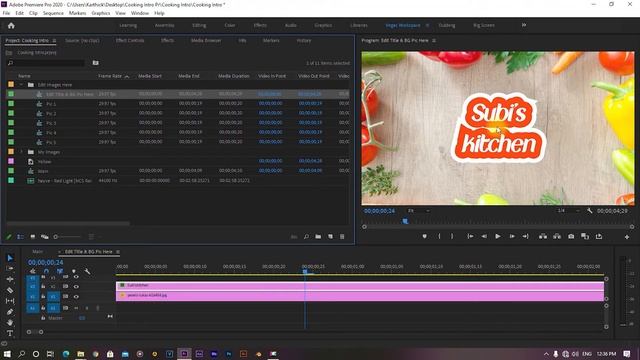Create new search bin from query
The height and width of the screenshot is (360, 640).
[x=96, y=63]
